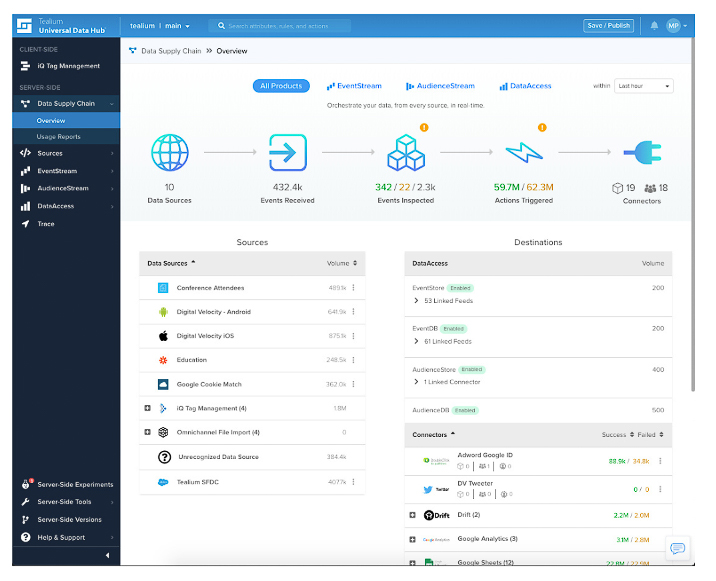Open options menu for Conference Attendees
The height and width of the screenshot is (581, 716).
(354, 288)
